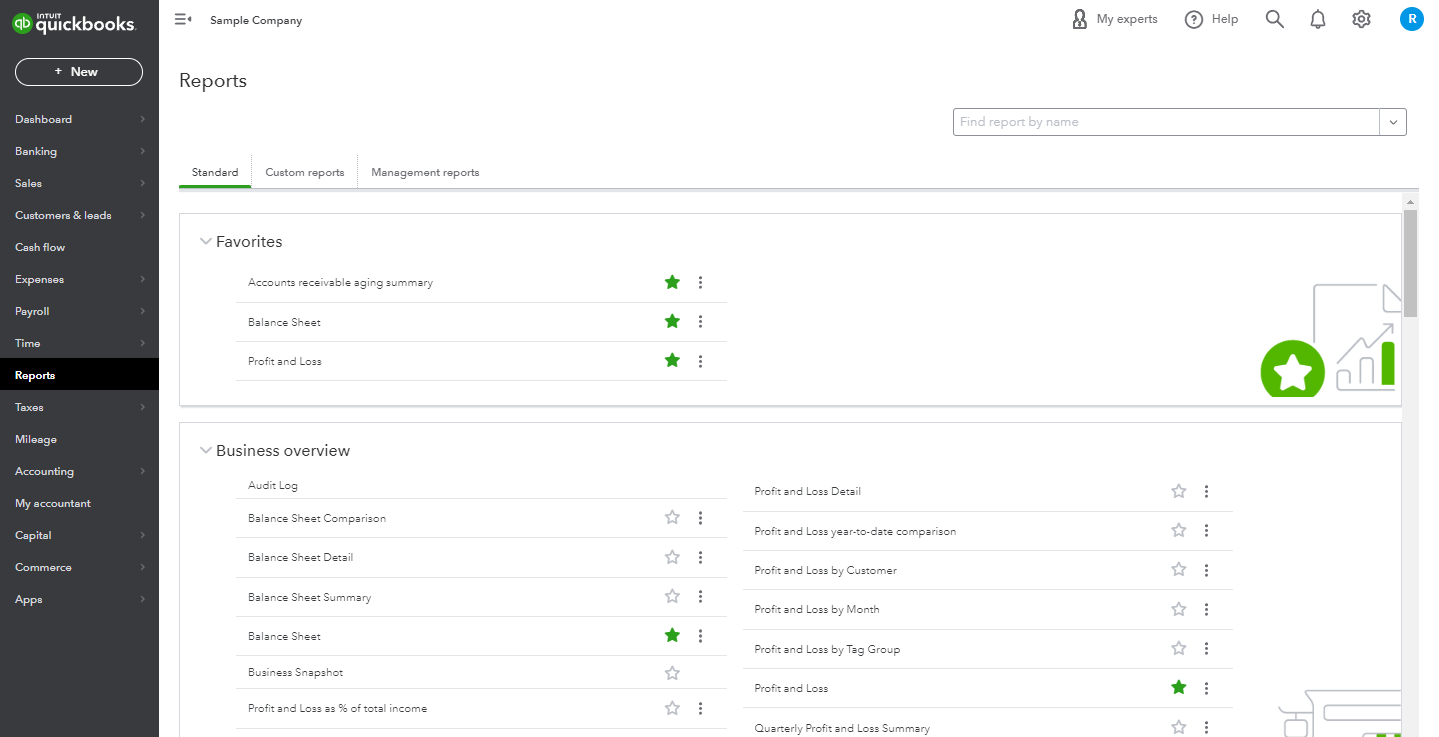Collapse the sidebar with the hamburger icon
This screenshot has width=1439, height=737.
(183, 19)
